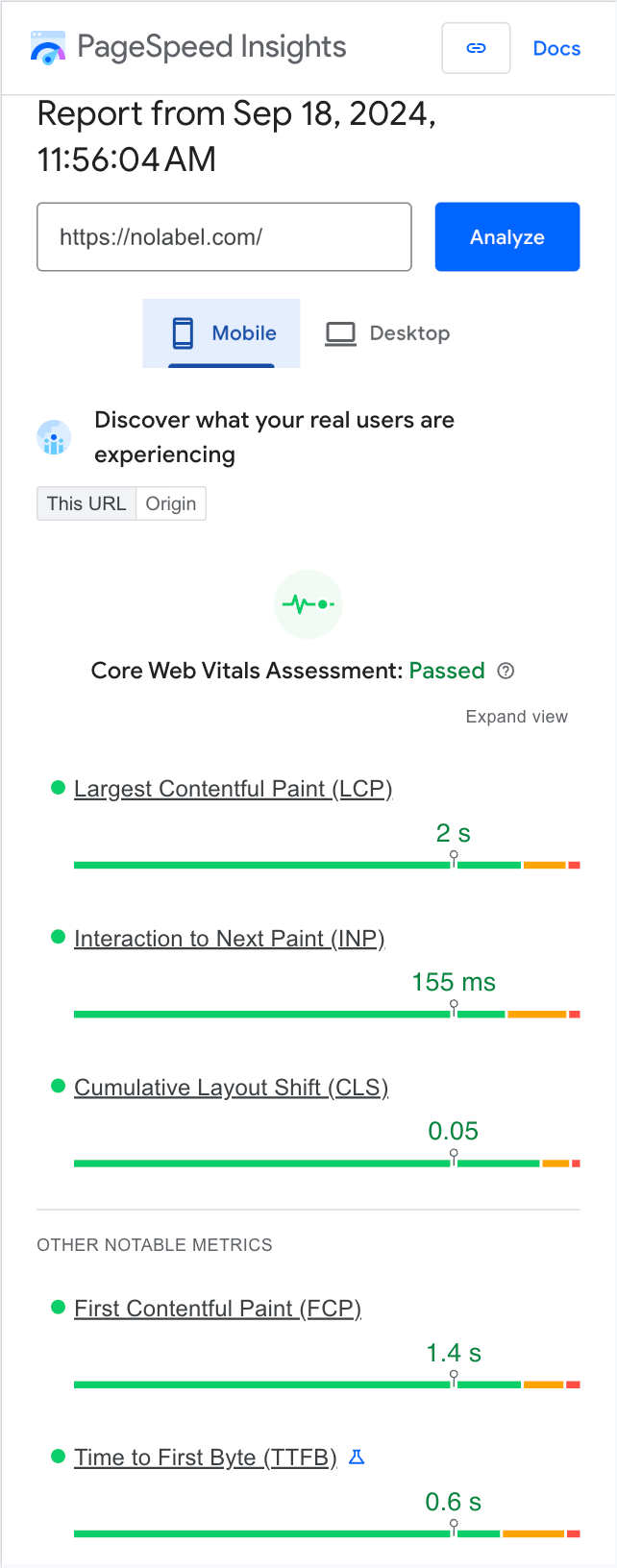The image size is (617, 1568).
Task: Open the Docs link
Action: coord(556,48)
